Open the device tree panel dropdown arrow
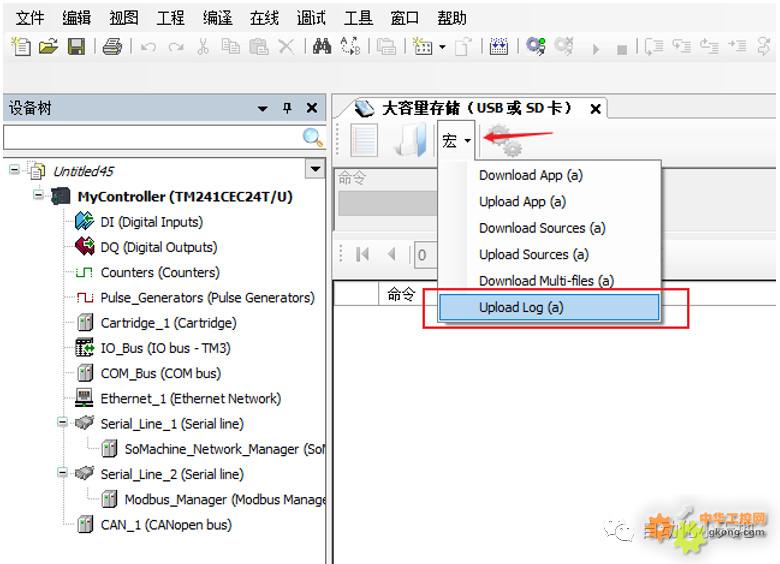The height and width of the screenshot is (564, 780). tap(263, 108)
